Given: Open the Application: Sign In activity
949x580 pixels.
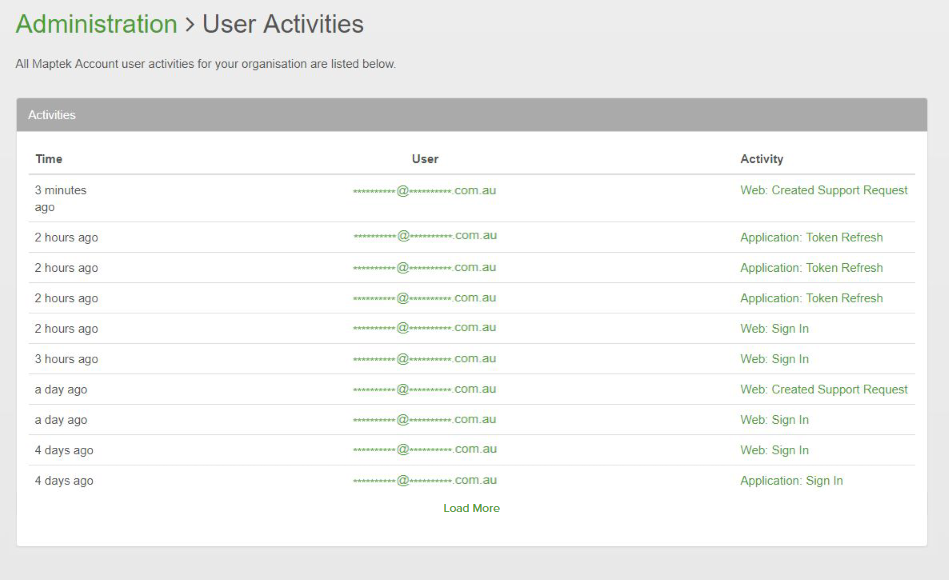Looking at the screenshot, I should point(791,481).
